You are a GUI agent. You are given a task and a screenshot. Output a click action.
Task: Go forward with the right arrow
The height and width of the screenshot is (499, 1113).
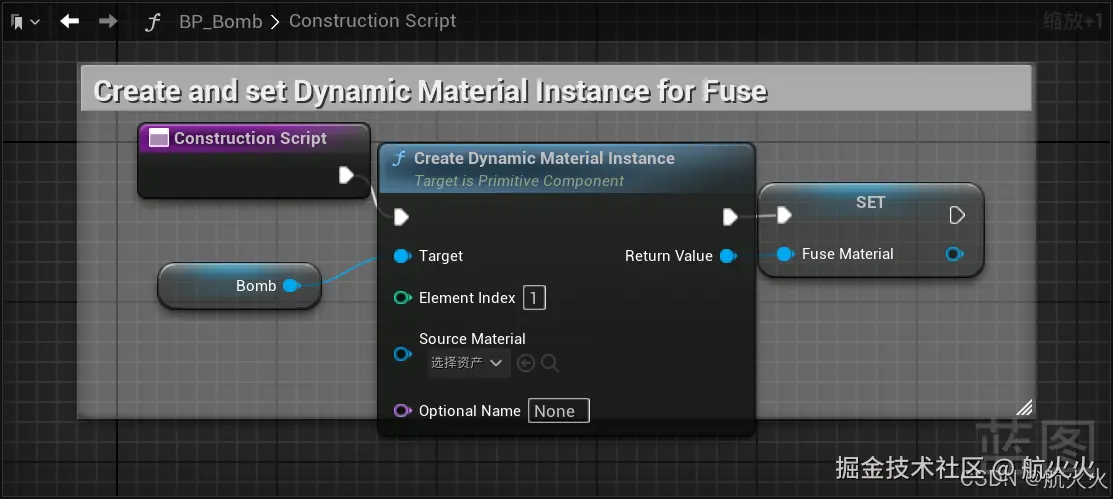tap(108, 21)
